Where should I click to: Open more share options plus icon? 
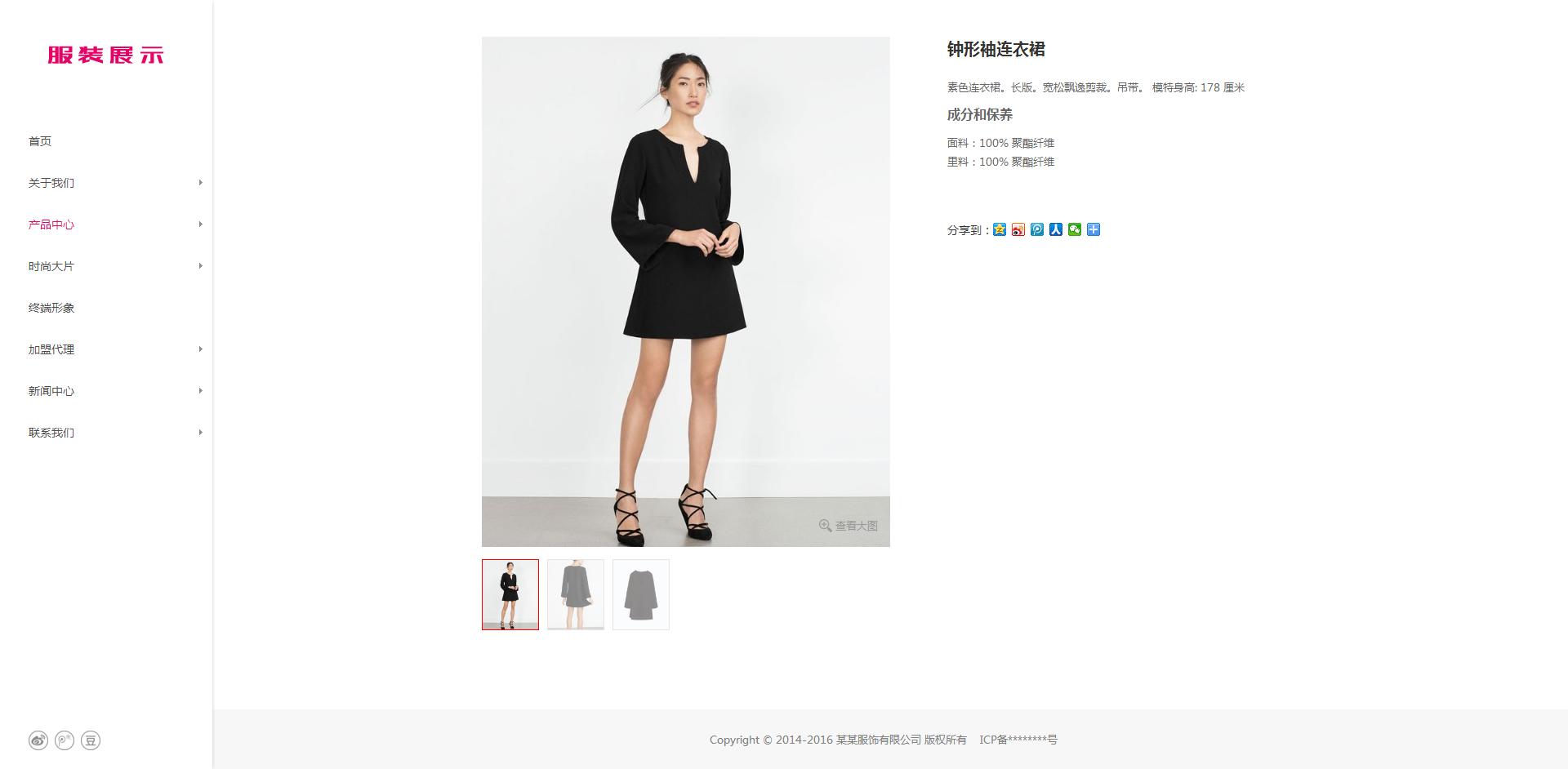pos(1094,229)
